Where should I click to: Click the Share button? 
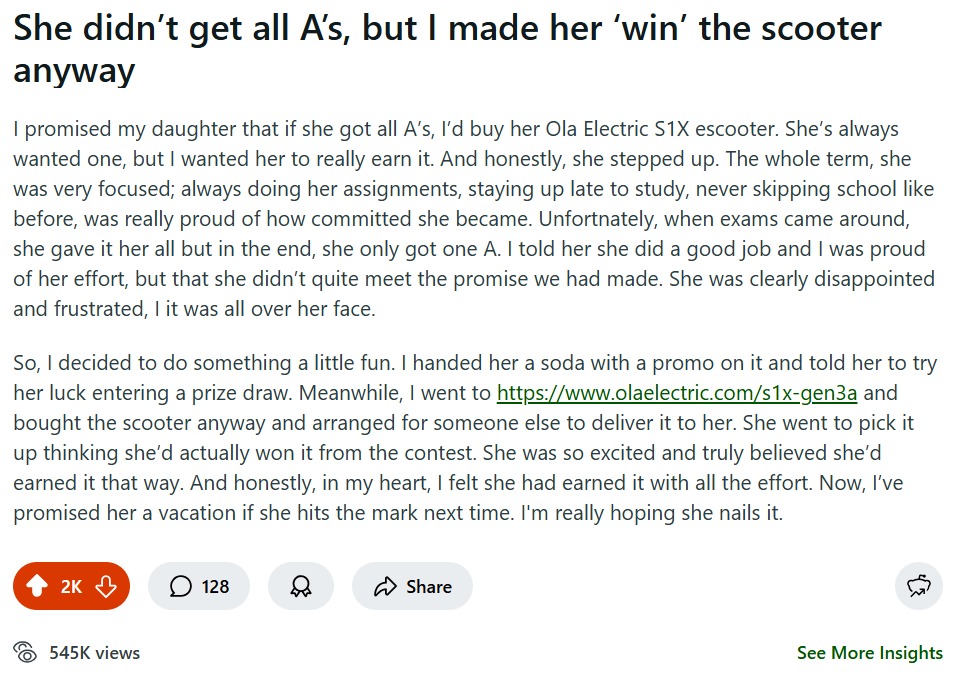pos(412,585)
